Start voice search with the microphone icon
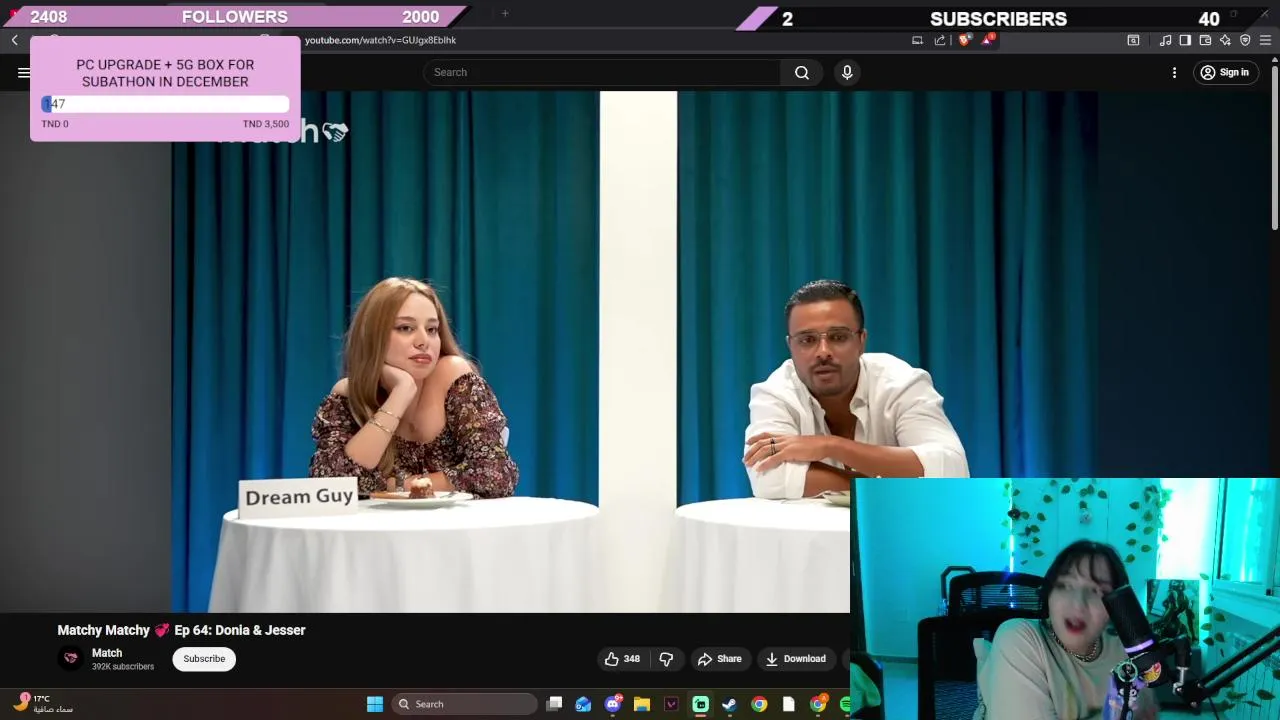 click(847, 72)
